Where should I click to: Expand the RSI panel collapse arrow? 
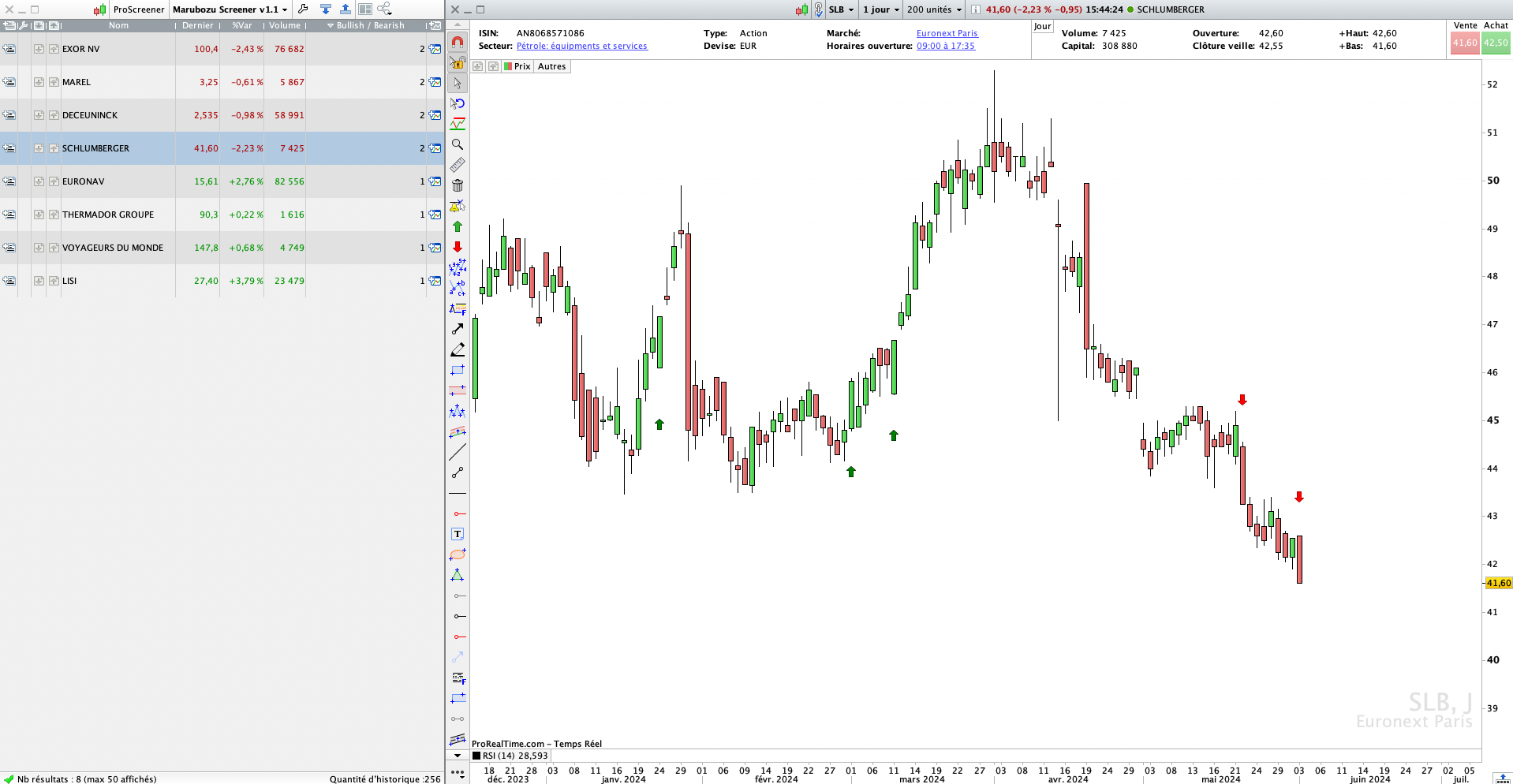click(458, 756)
